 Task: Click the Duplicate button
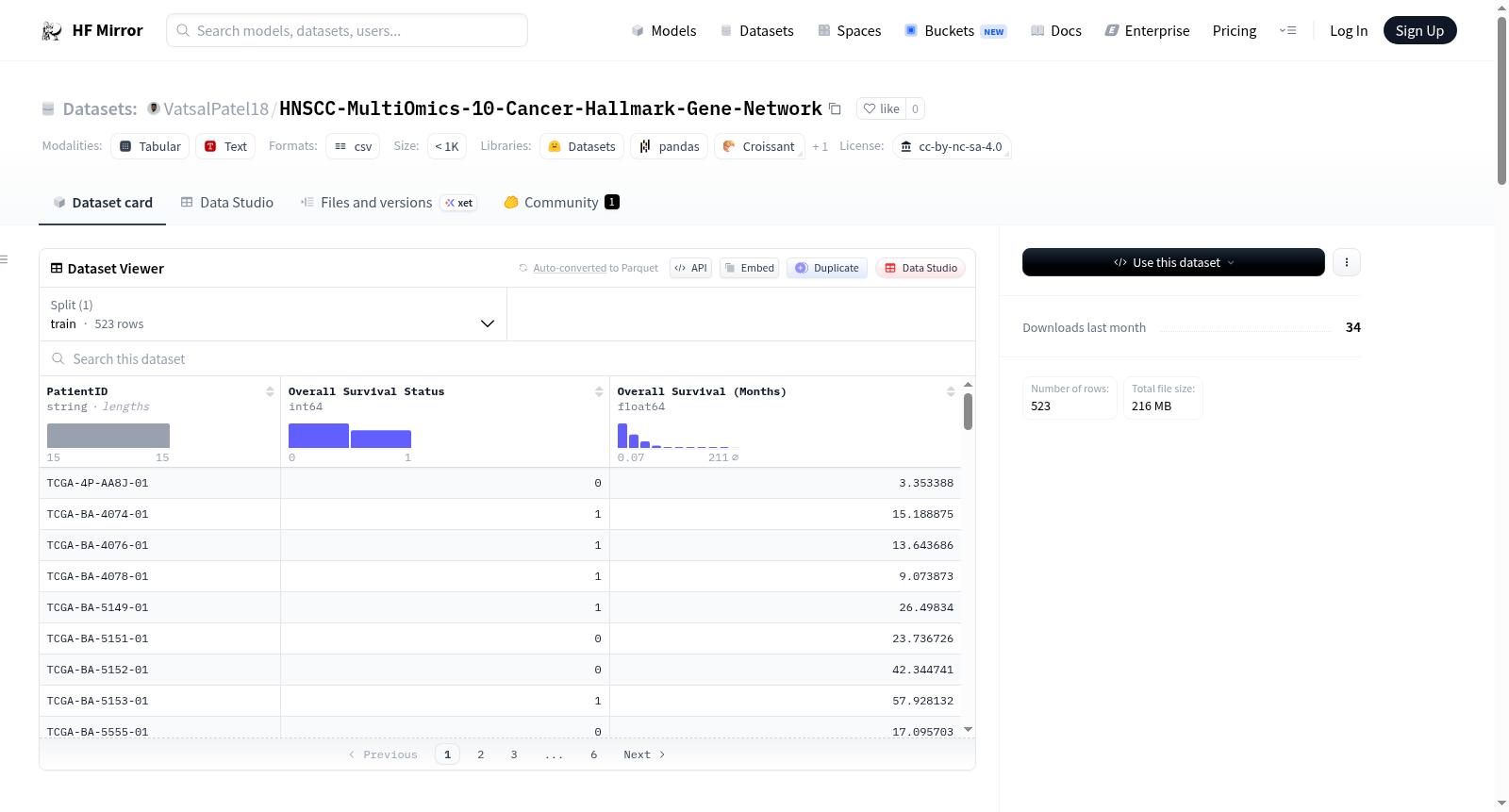point(827,268)
